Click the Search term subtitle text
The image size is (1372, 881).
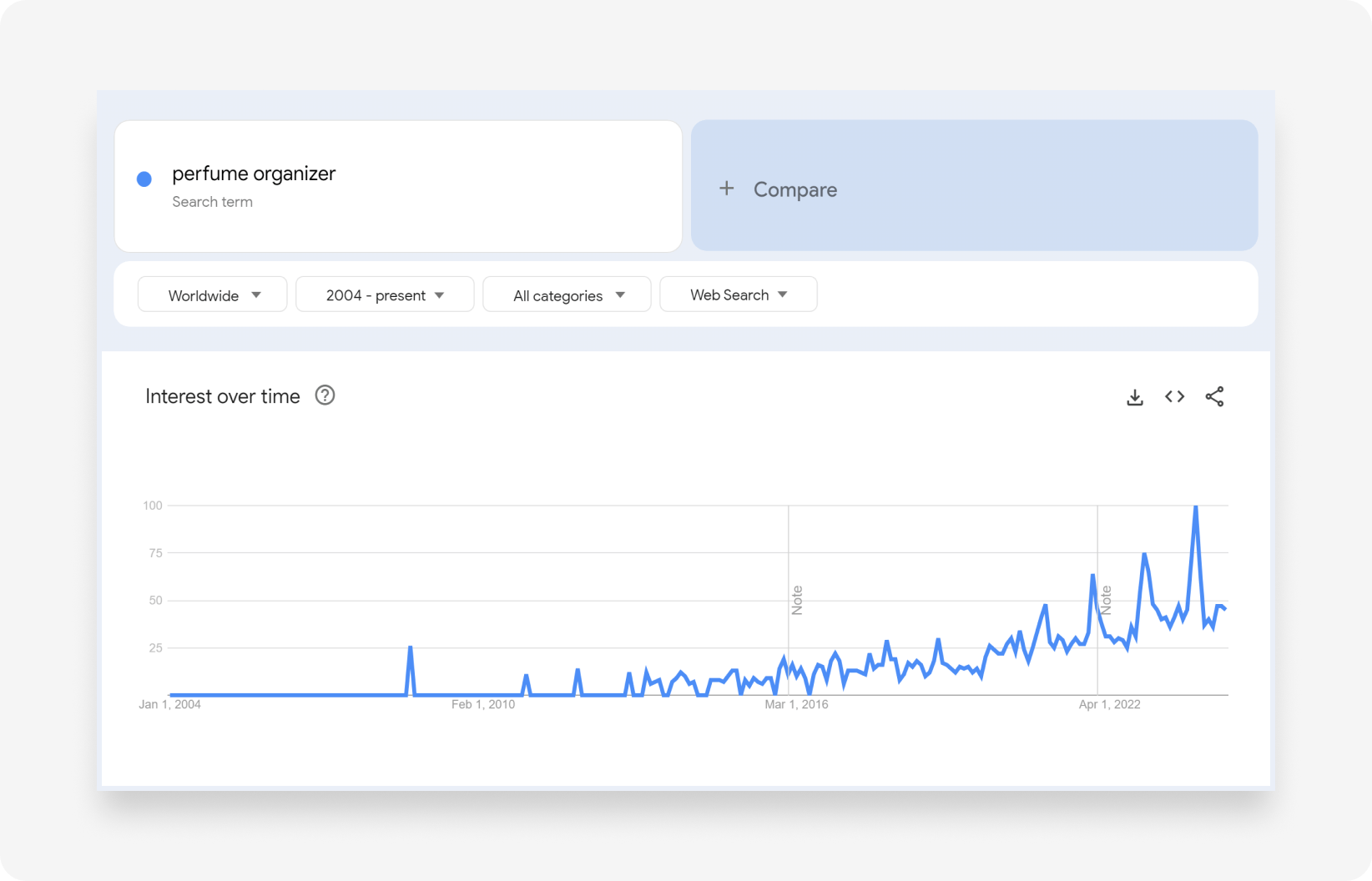tap(212, 202)
